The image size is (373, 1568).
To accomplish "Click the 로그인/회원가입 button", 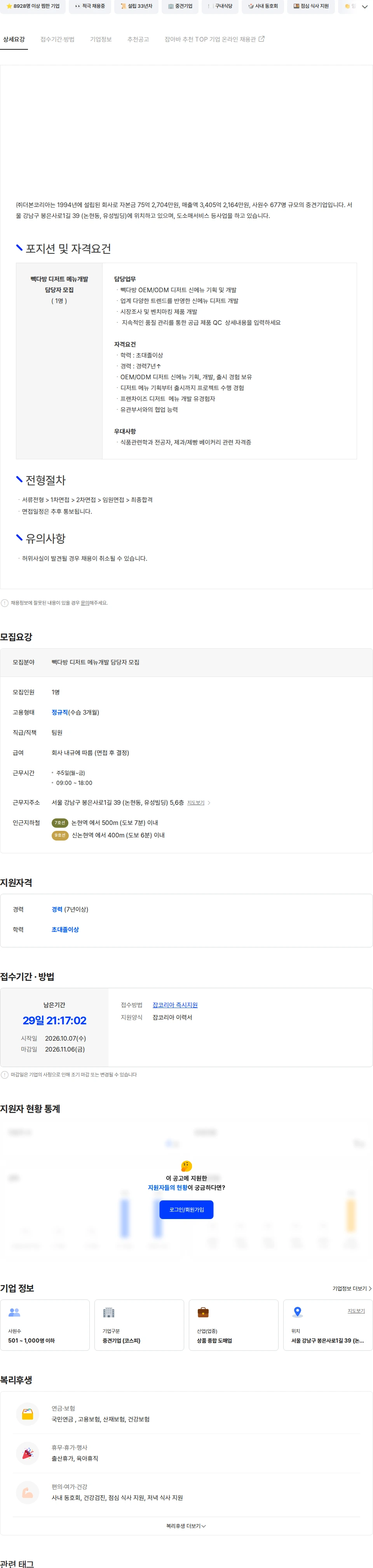I will pos(186,1209).
